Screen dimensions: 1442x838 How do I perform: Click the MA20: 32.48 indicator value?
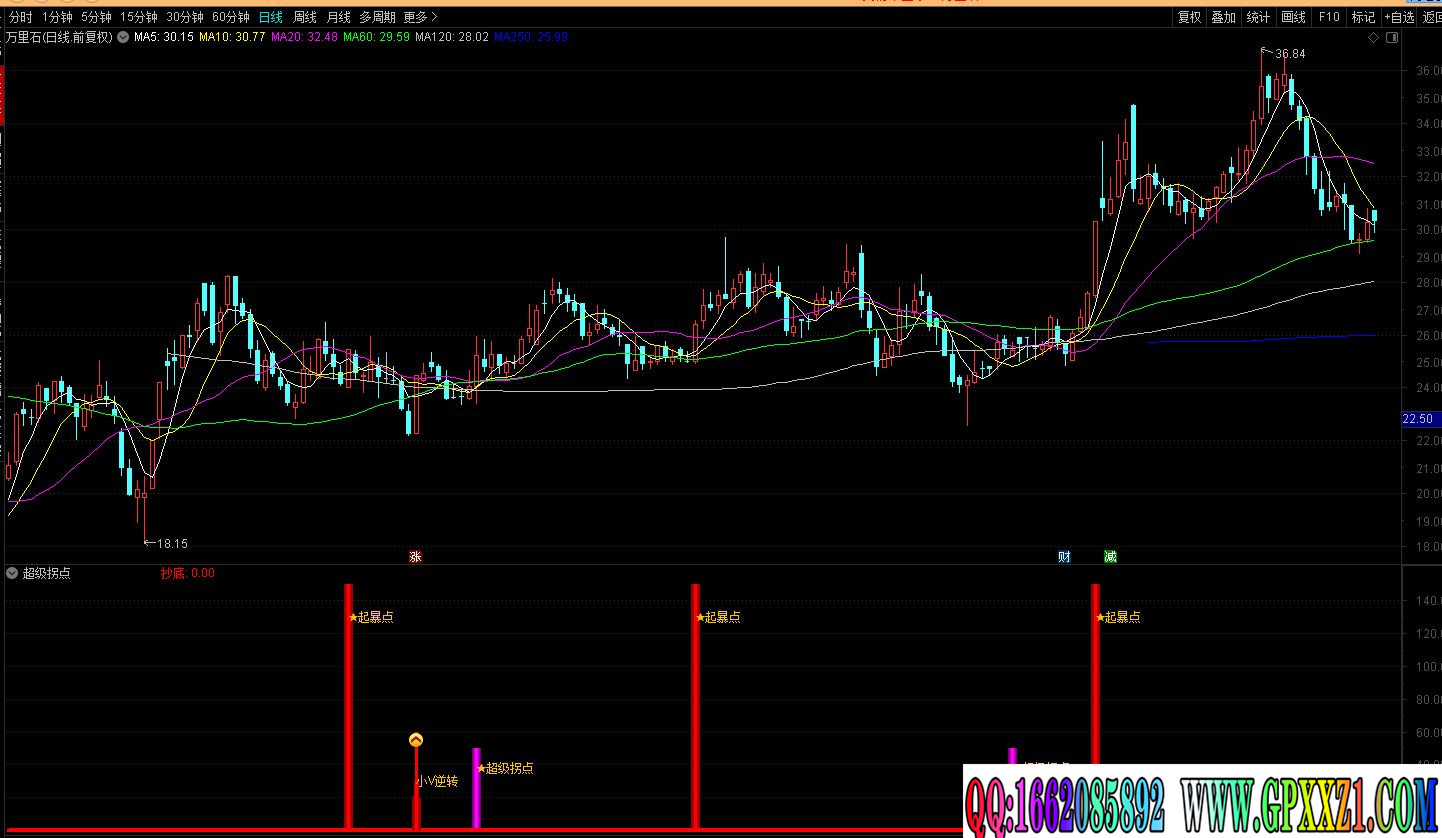coord(304,37)
